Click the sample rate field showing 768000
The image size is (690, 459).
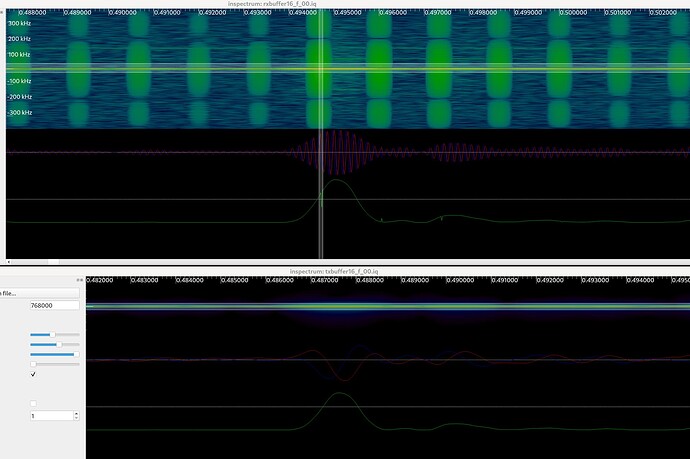(x=55, y=305)
